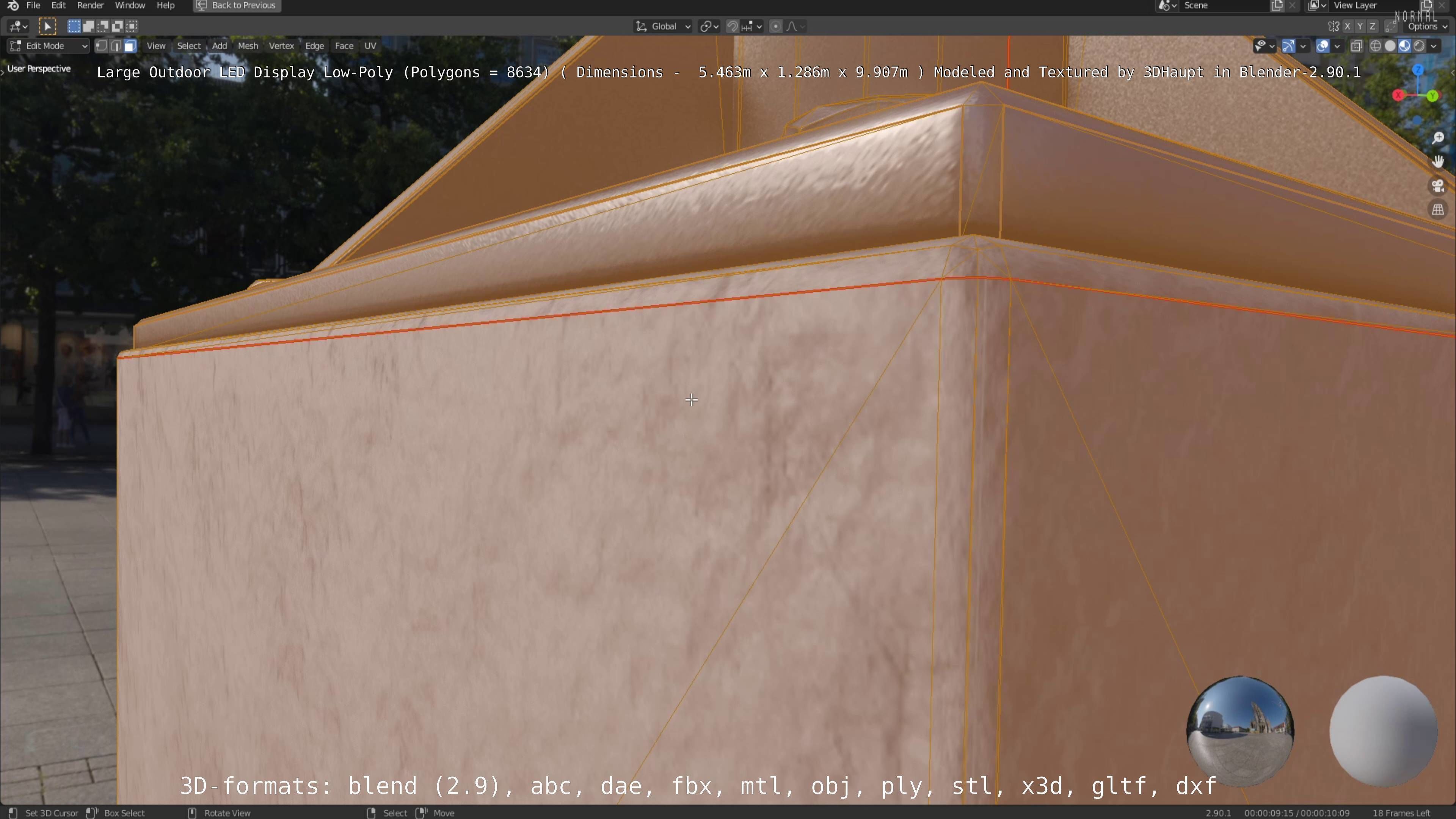
Task: Enable vertex select mode
Action: click(101, 46)
